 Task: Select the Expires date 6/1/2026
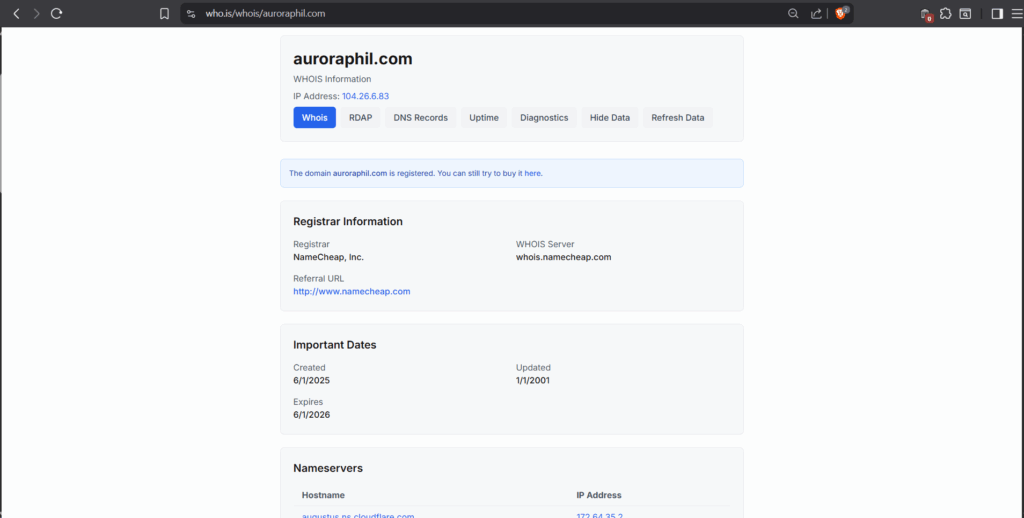click(x=312, y=415)
